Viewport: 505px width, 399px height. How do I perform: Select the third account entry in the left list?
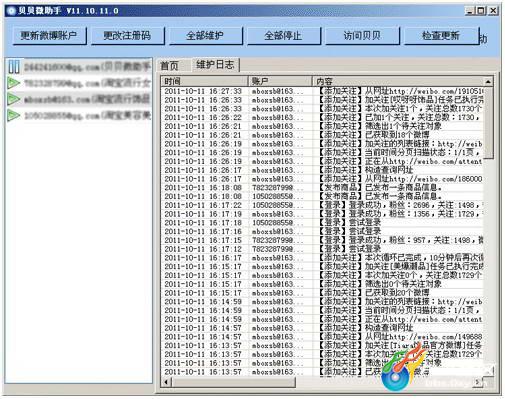point(79,99)
